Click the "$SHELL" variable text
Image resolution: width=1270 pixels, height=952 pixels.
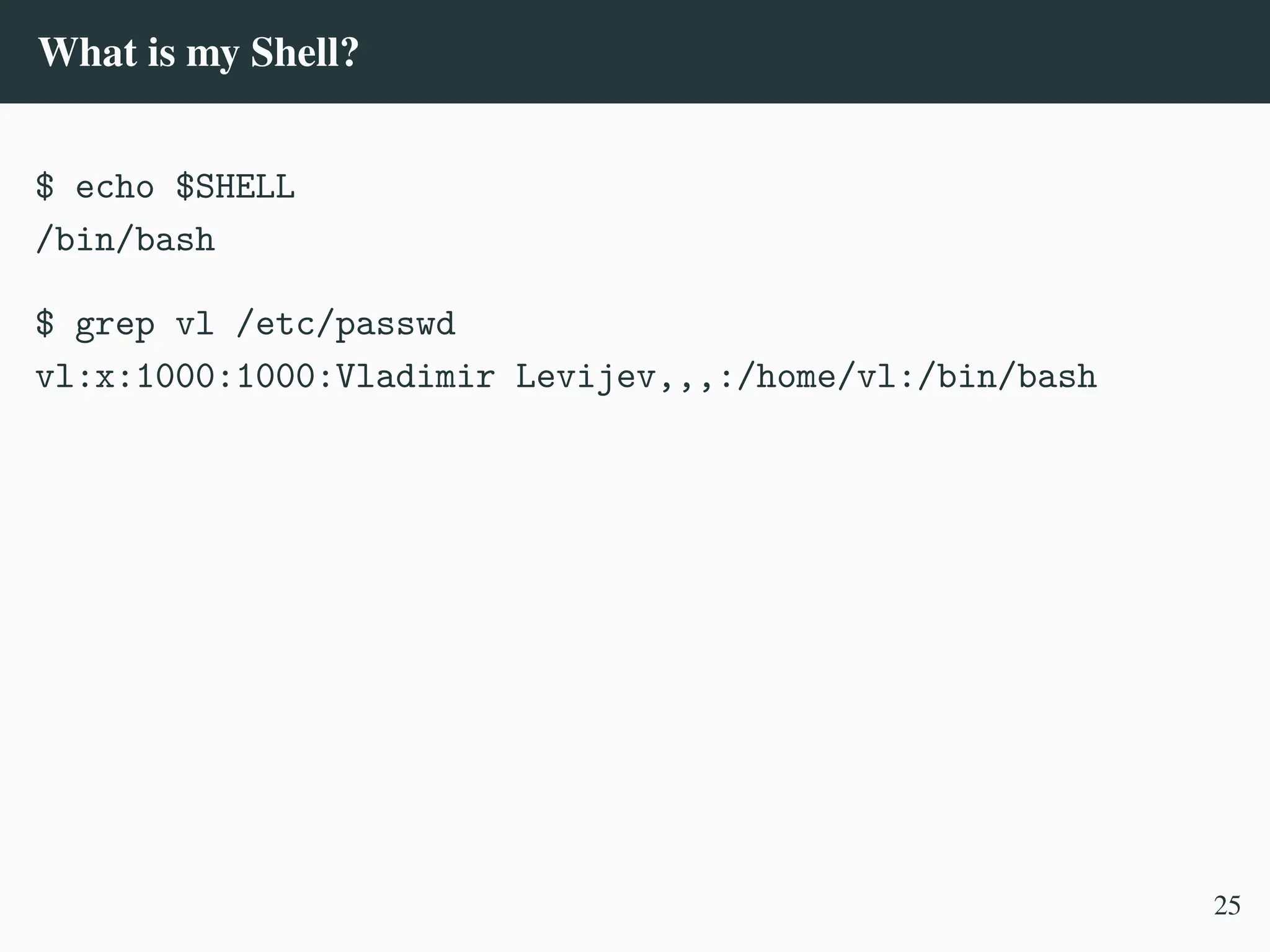(x=235, y=187)
